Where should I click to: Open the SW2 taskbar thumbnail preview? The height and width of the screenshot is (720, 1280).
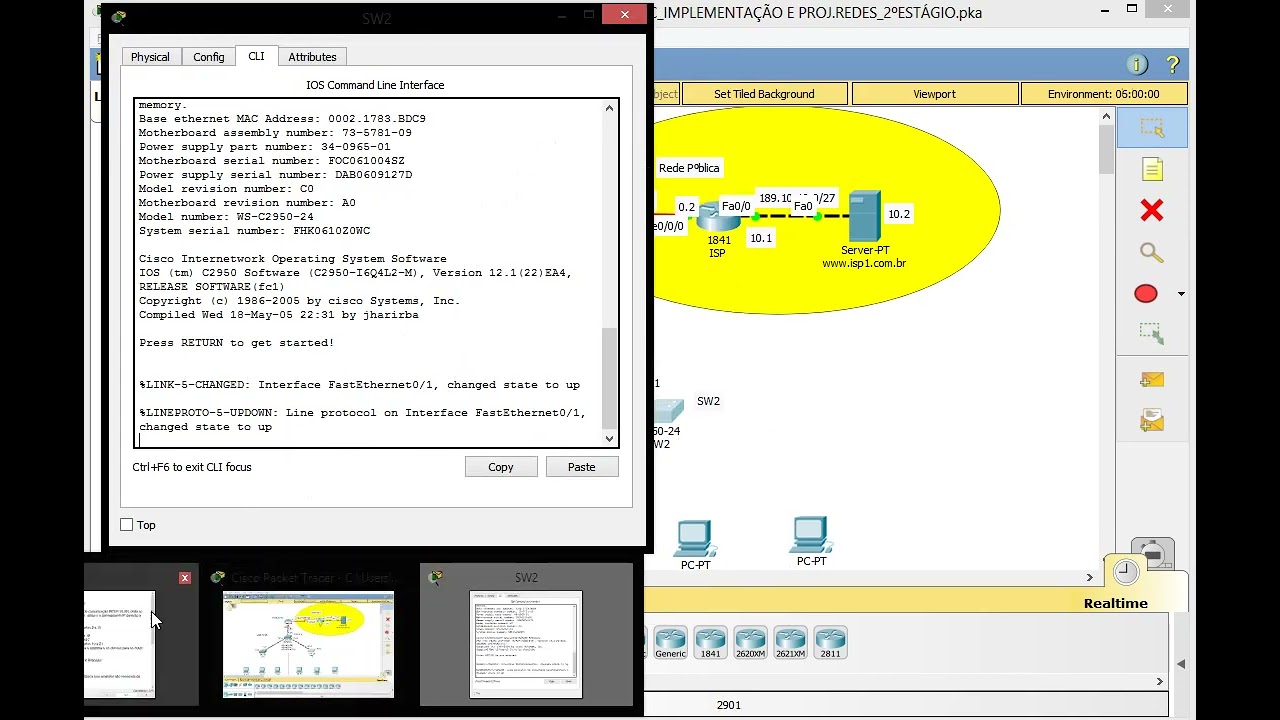(x=526, y=644)
